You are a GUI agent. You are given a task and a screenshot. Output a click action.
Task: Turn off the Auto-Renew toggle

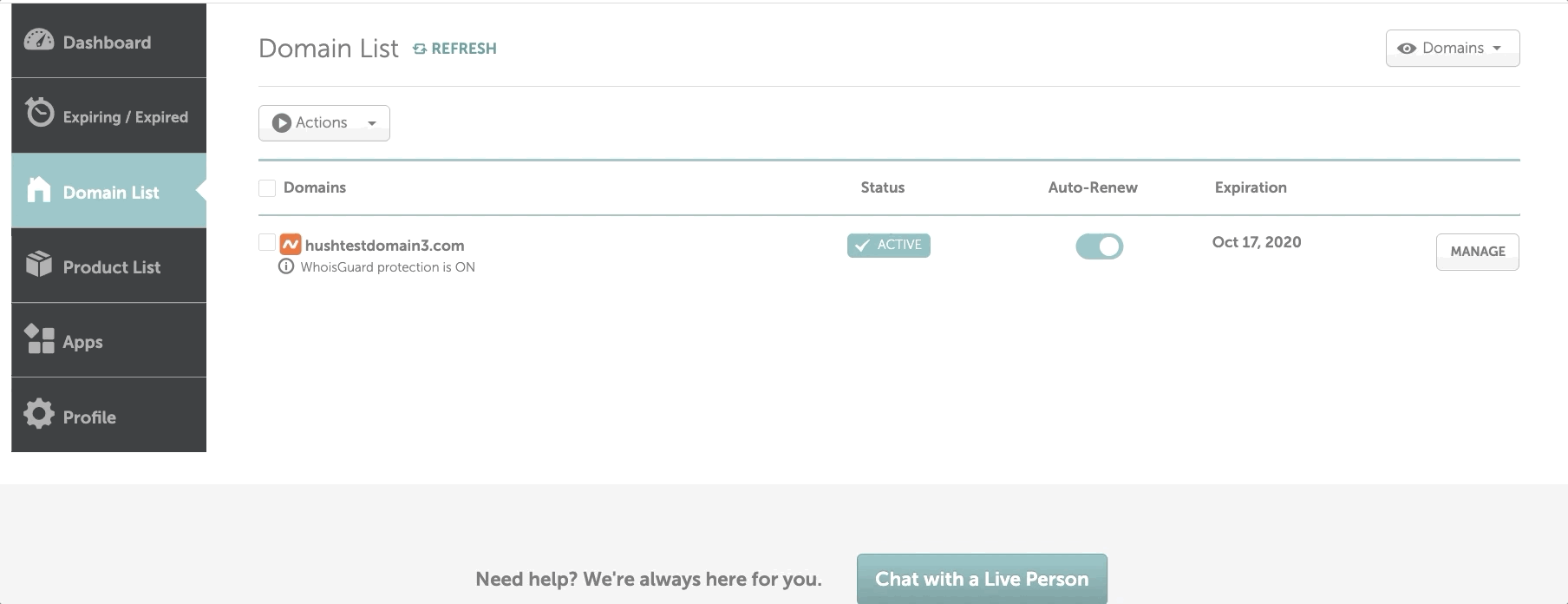point(1099,246)
